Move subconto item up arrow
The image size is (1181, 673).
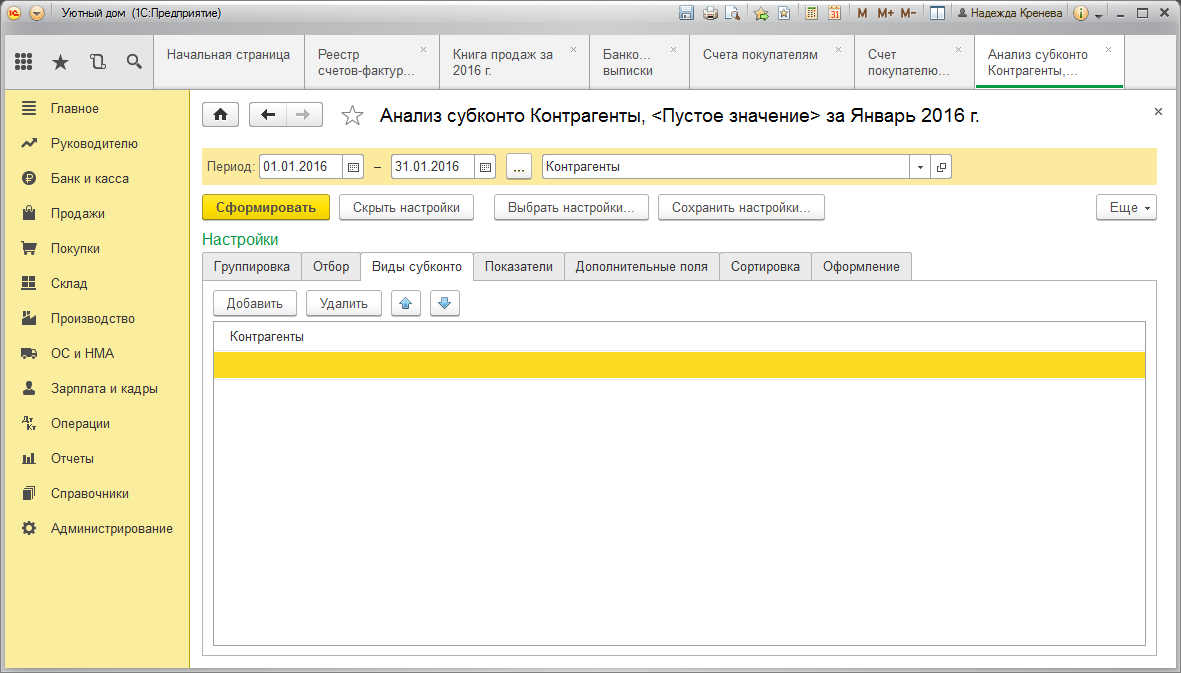tap(406, 304)
